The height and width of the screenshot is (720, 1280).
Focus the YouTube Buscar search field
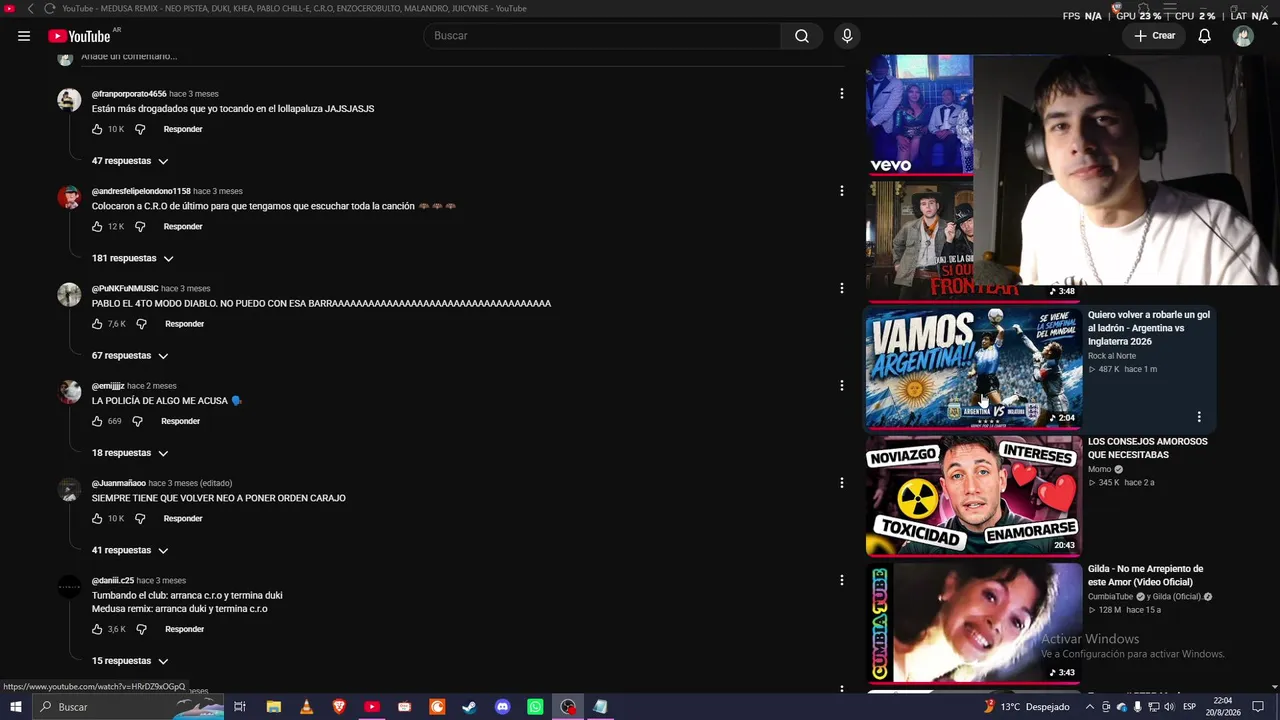[x=603, y=36]
